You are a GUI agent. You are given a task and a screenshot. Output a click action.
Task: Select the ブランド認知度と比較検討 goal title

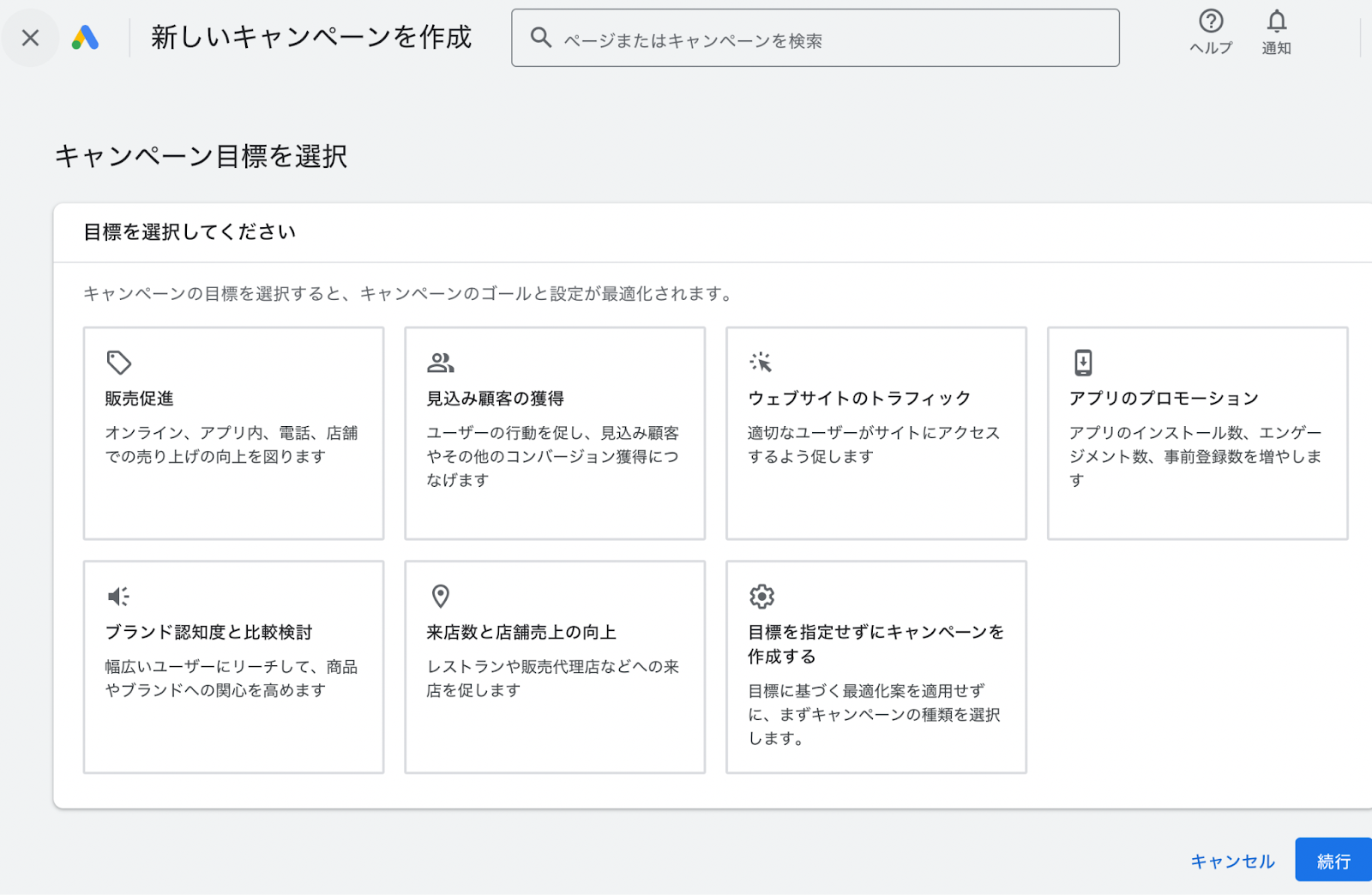click(208, 633)
